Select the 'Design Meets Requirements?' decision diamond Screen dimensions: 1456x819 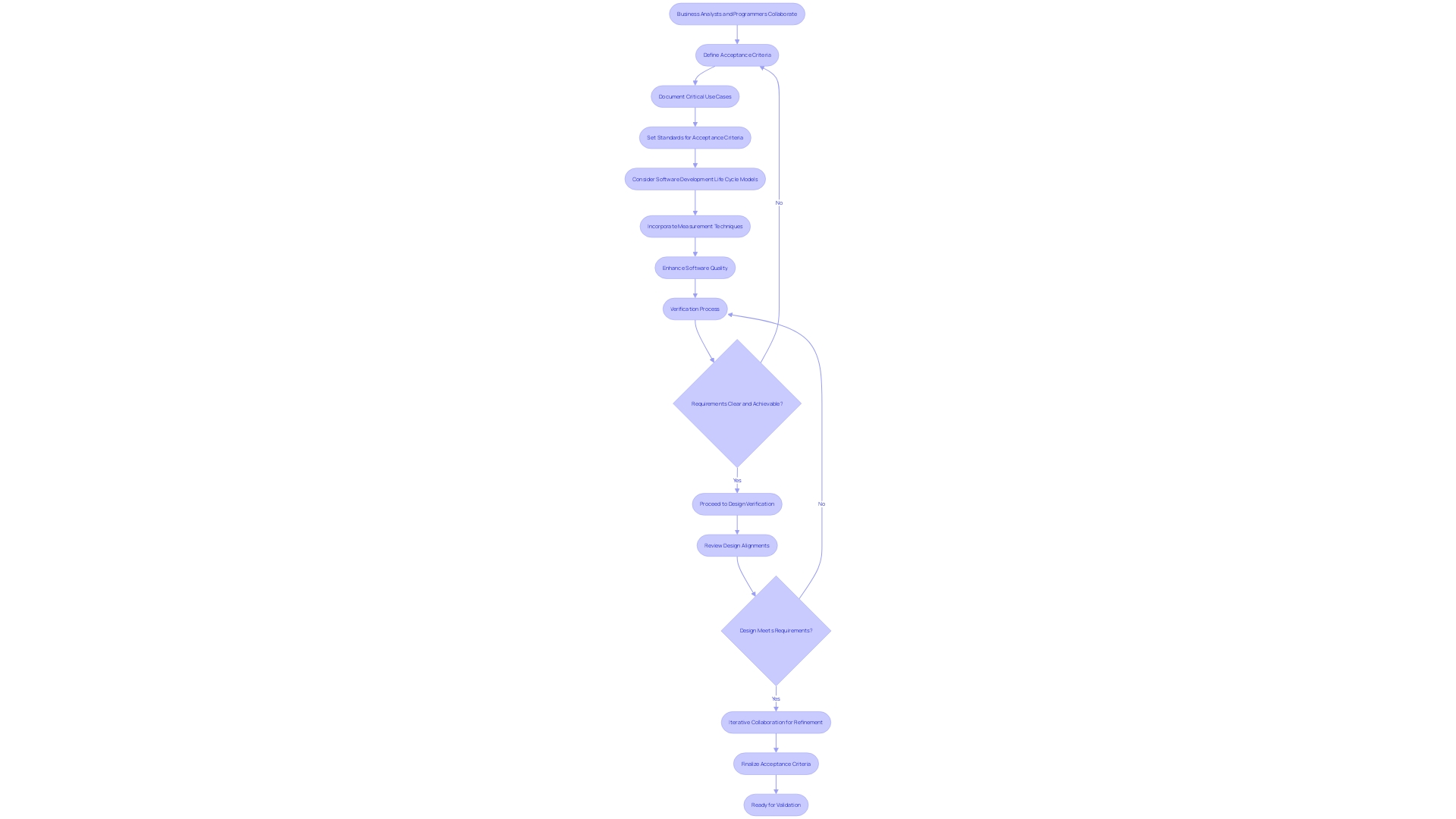tap(775, 630)
